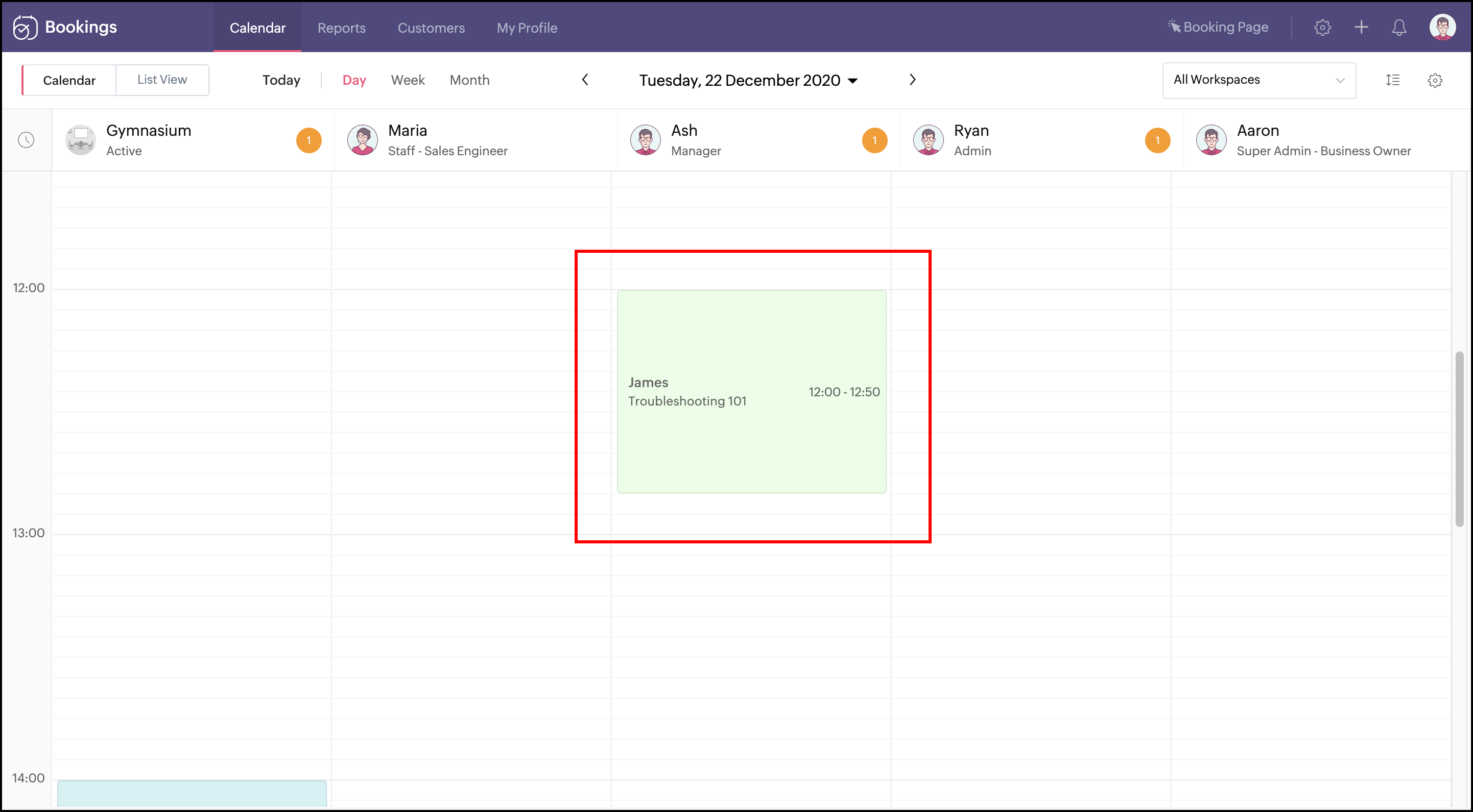1473x812 pixels.
Task: Click the Bookings logo icon
Action: tap(25, 28)
